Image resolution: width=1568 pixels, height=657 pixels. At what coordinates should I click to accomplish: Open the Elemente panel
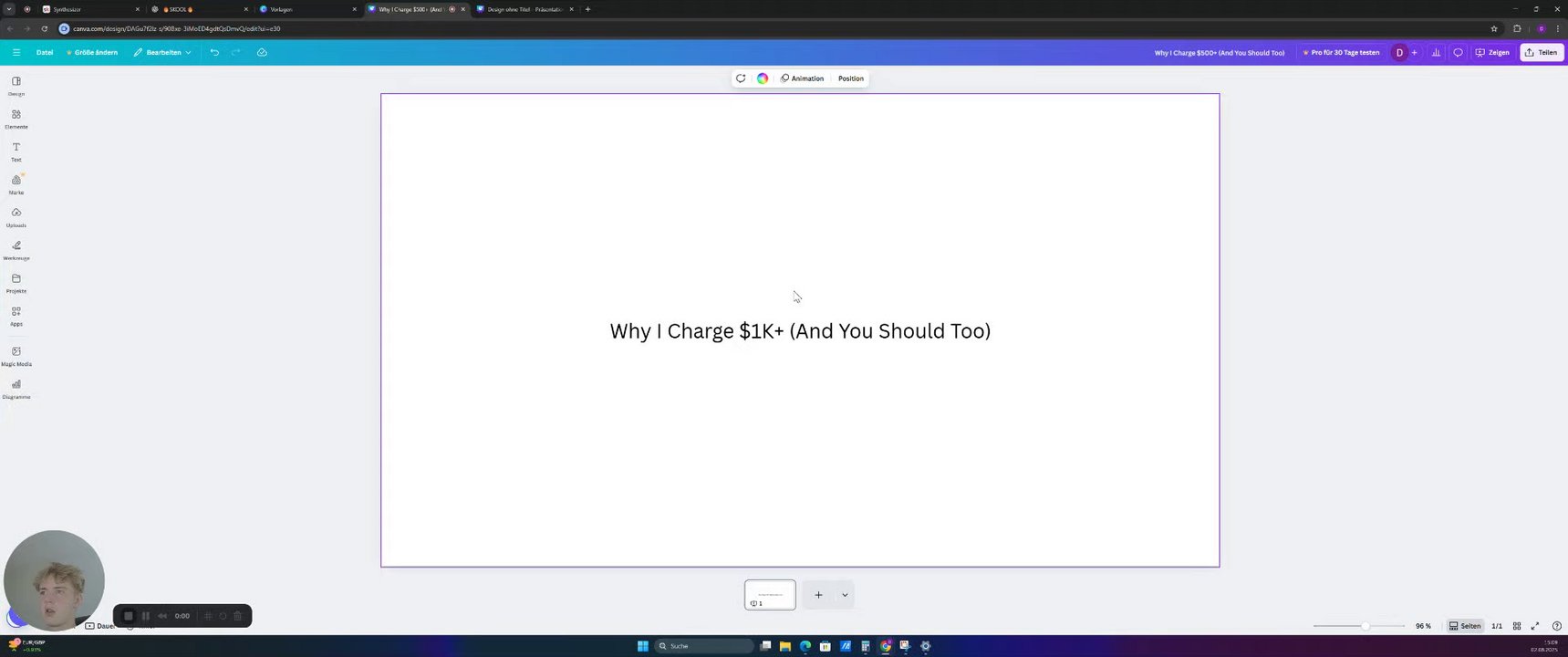pyautogui.click(x=16, y=119)
